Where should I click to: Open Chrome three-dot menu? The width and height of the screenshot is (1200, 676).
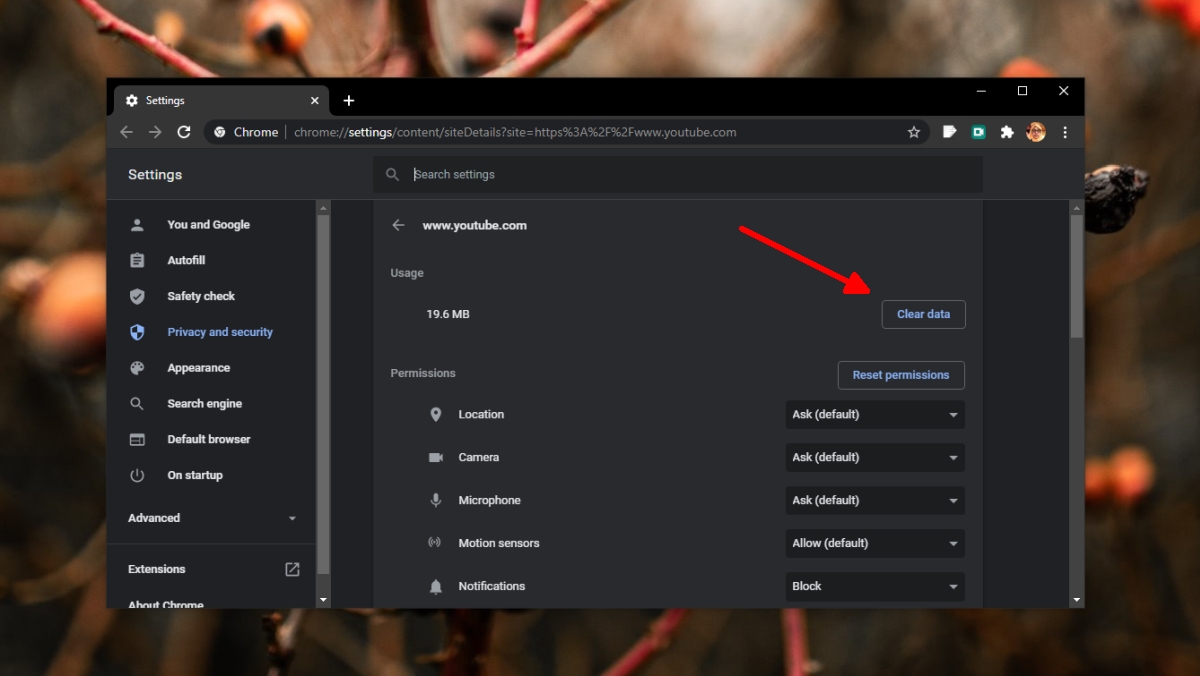click(1065, 132)
